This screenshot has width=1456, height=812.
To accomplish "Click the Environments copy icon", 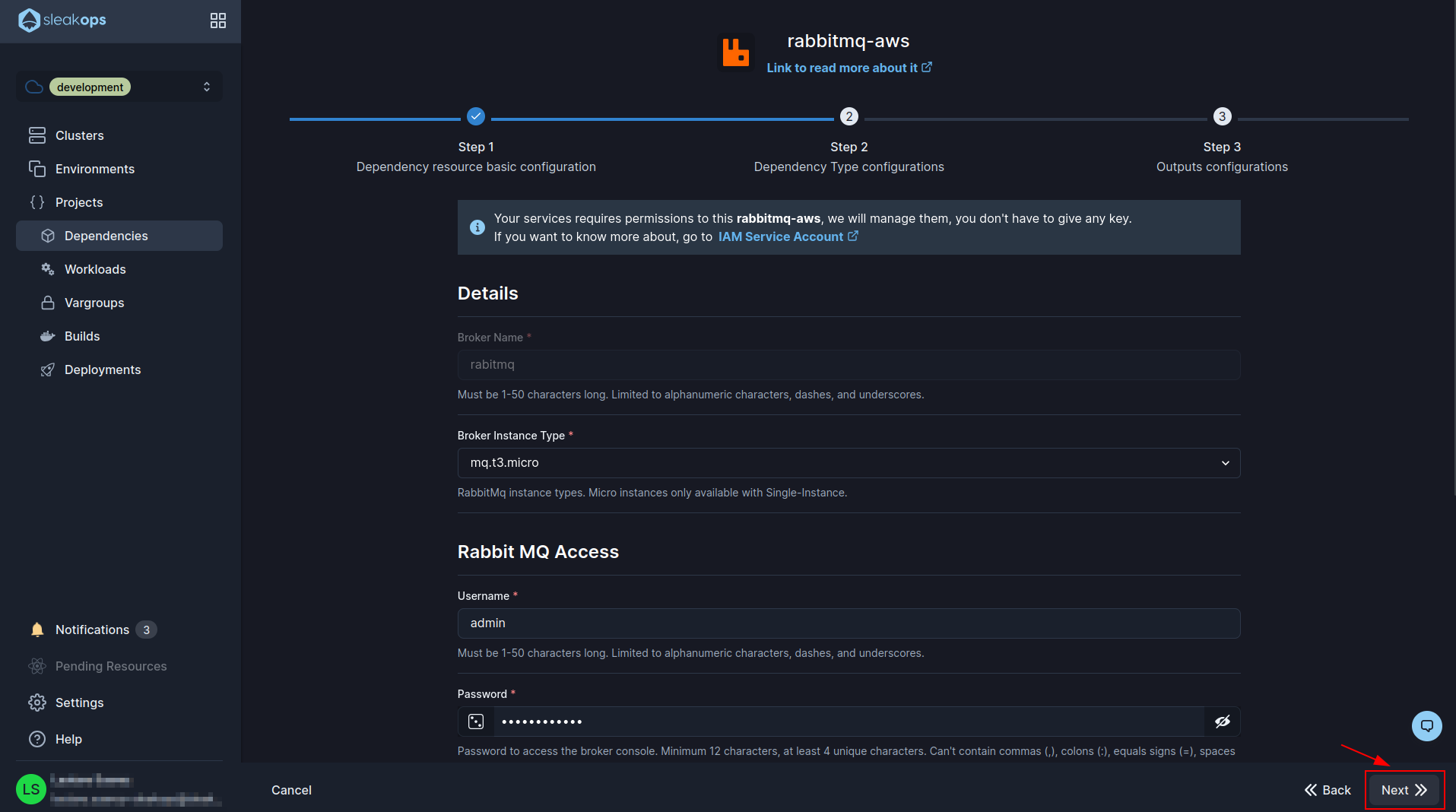I will tap(37, 169).
